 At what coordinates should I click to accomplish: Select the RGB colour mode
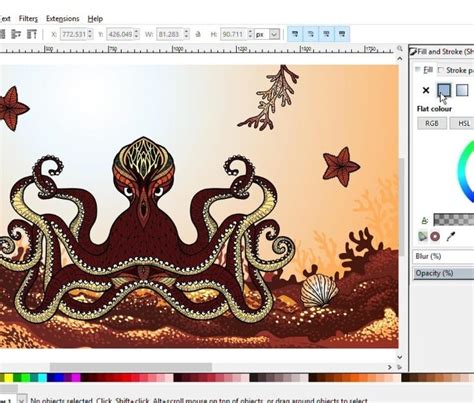432,123
